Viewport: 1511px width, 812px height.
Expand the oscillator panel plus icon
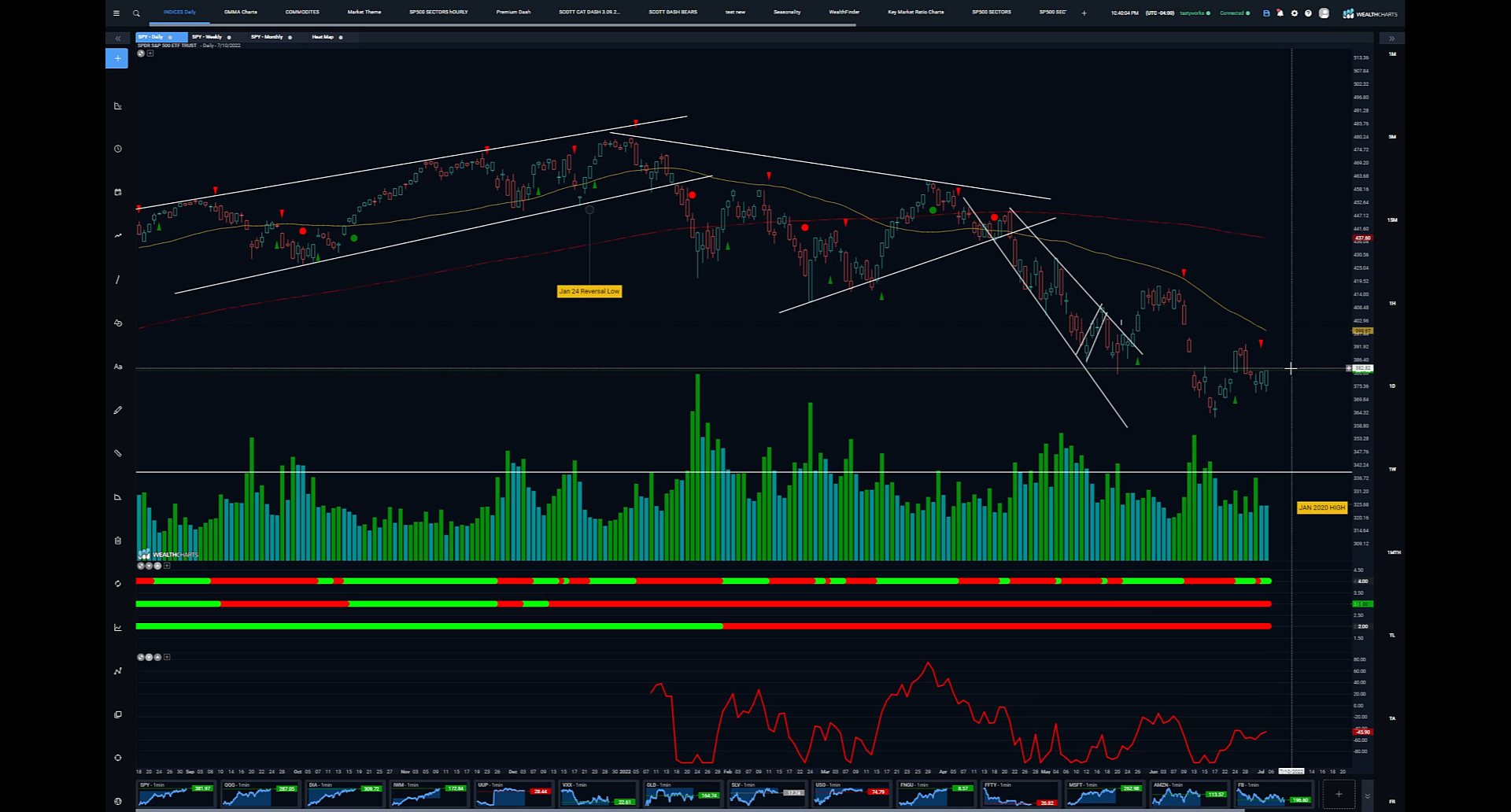tap(167, 657)
